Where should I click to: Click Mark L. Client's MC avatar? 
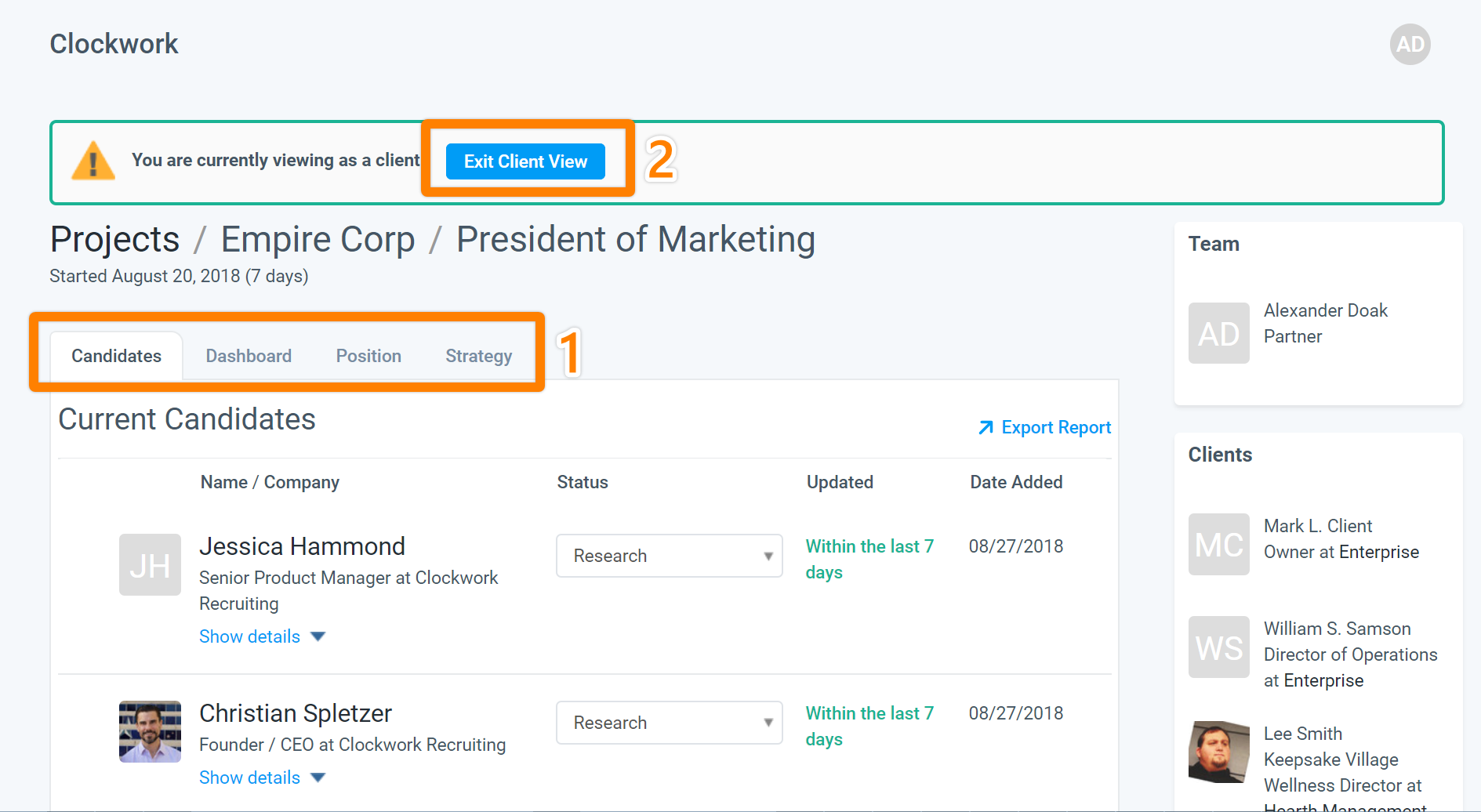(x=1218, y=544)
